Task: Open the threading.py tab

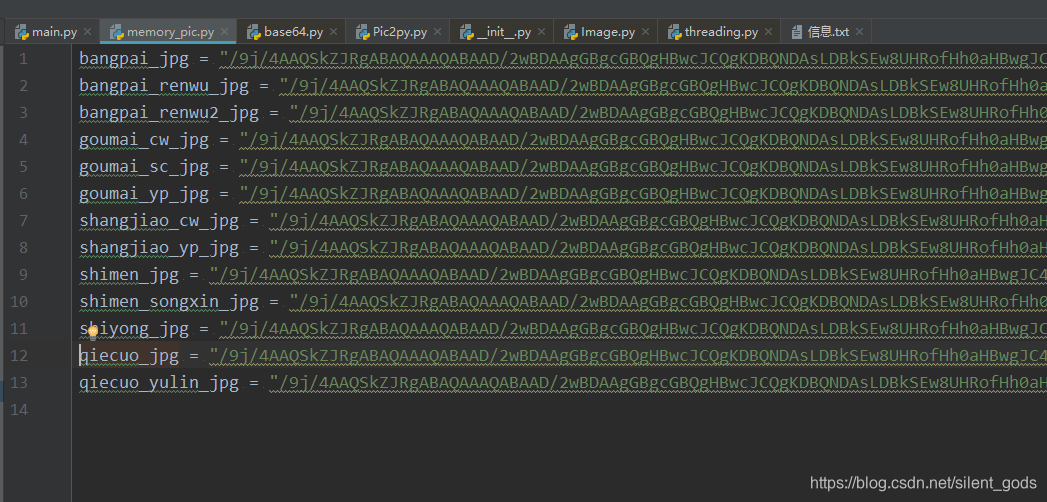Action: [x=721, y=31]
